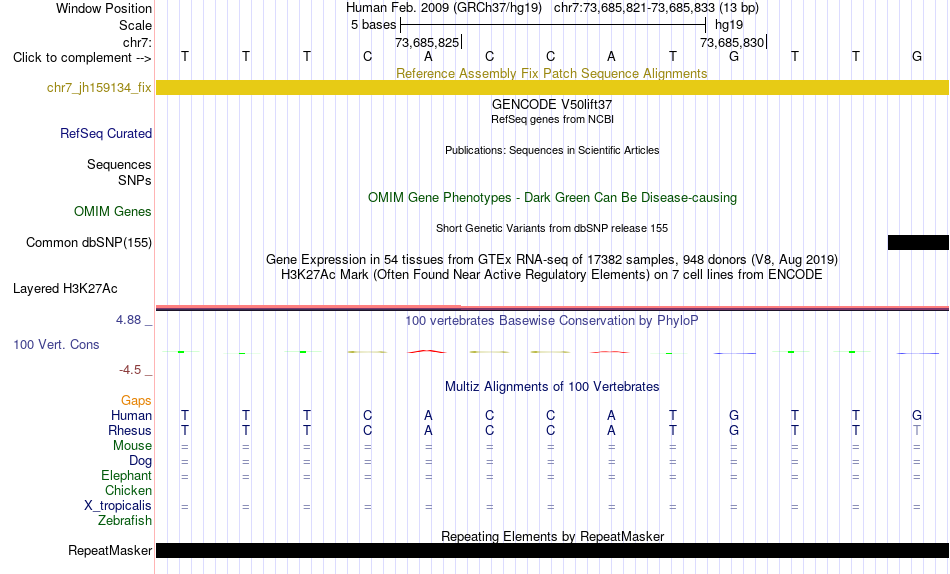Select the Mouse alignment row label
The image size is (950, 574).
tap(132, 446)
